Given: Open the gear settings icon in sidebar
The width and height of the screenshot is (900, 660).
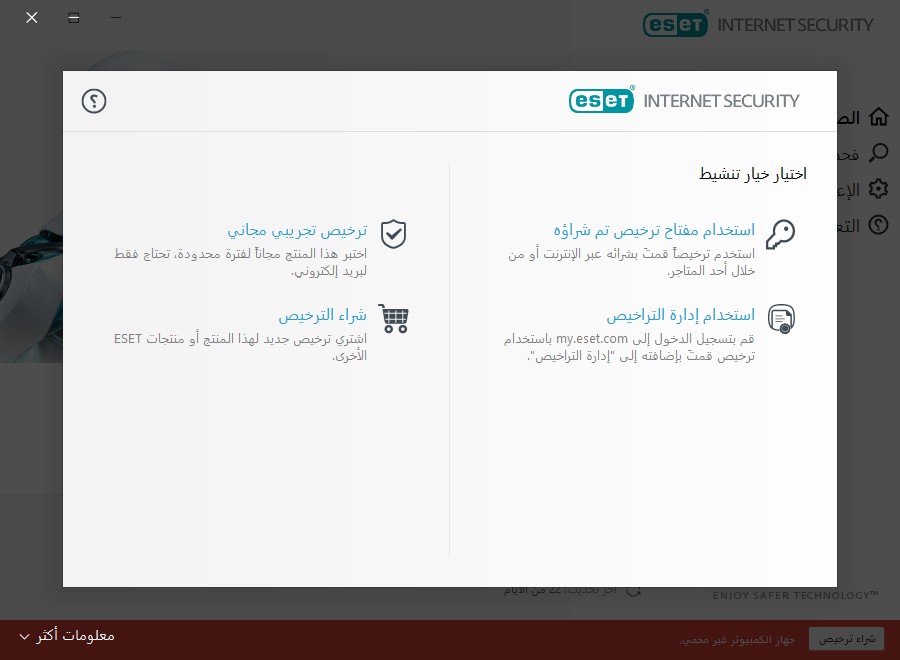Looking at the screenshot, I should tap(878, 189).
